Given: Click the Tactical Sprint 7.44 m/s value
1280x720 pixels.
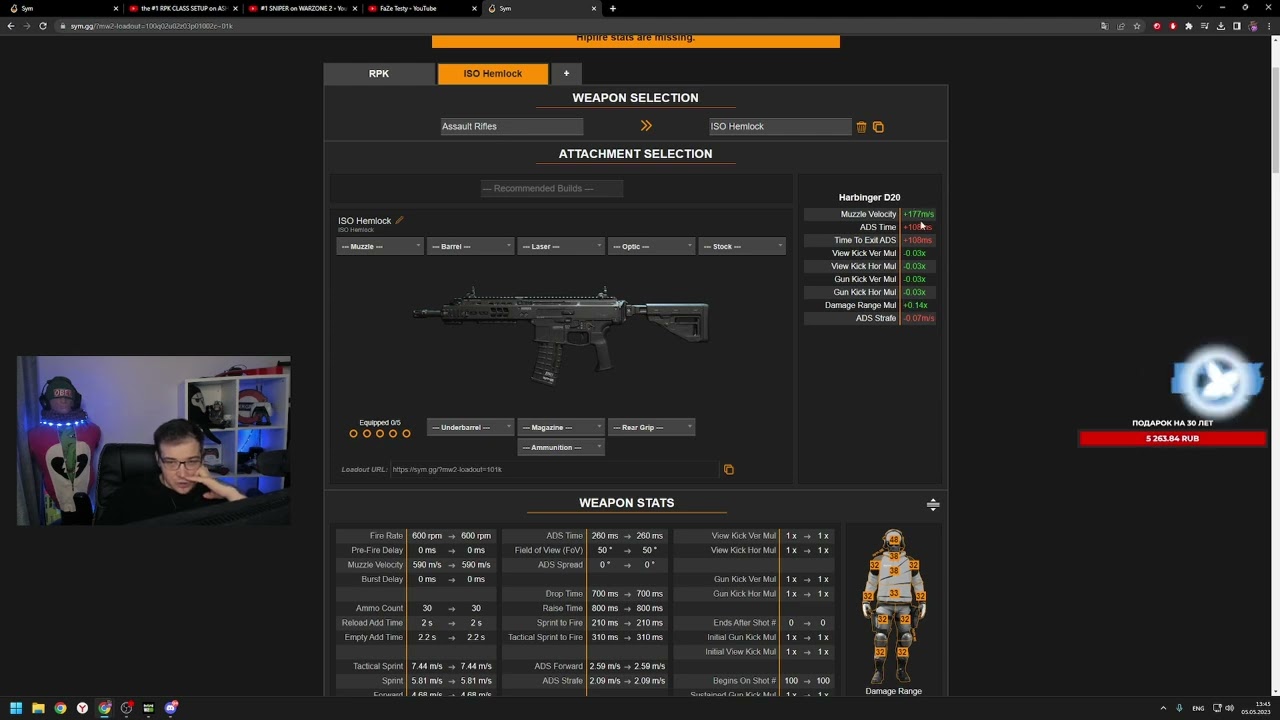Looking at the screenshot, I should (x=427, y=666).
